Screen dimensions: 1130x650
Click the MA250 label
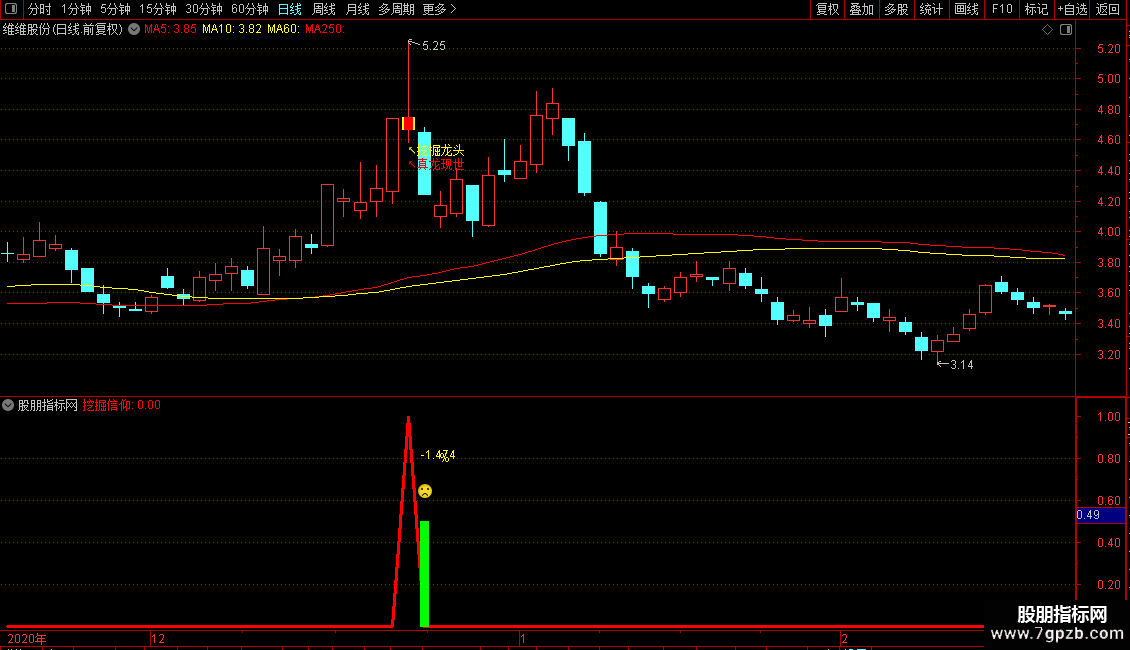point(325,29)
